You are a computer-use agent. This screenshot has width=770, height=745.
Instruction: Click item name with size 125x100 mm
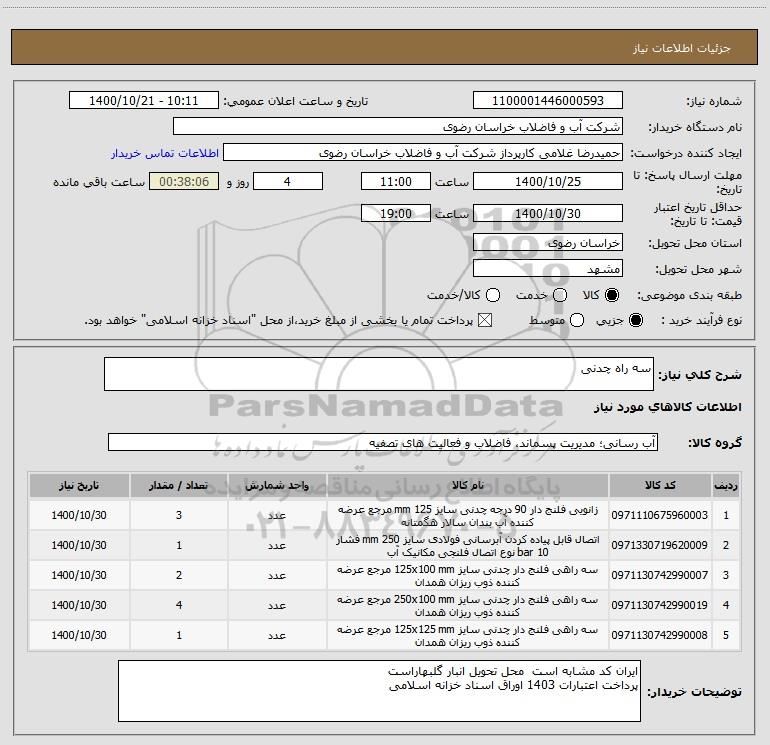(x=468, y=576)
